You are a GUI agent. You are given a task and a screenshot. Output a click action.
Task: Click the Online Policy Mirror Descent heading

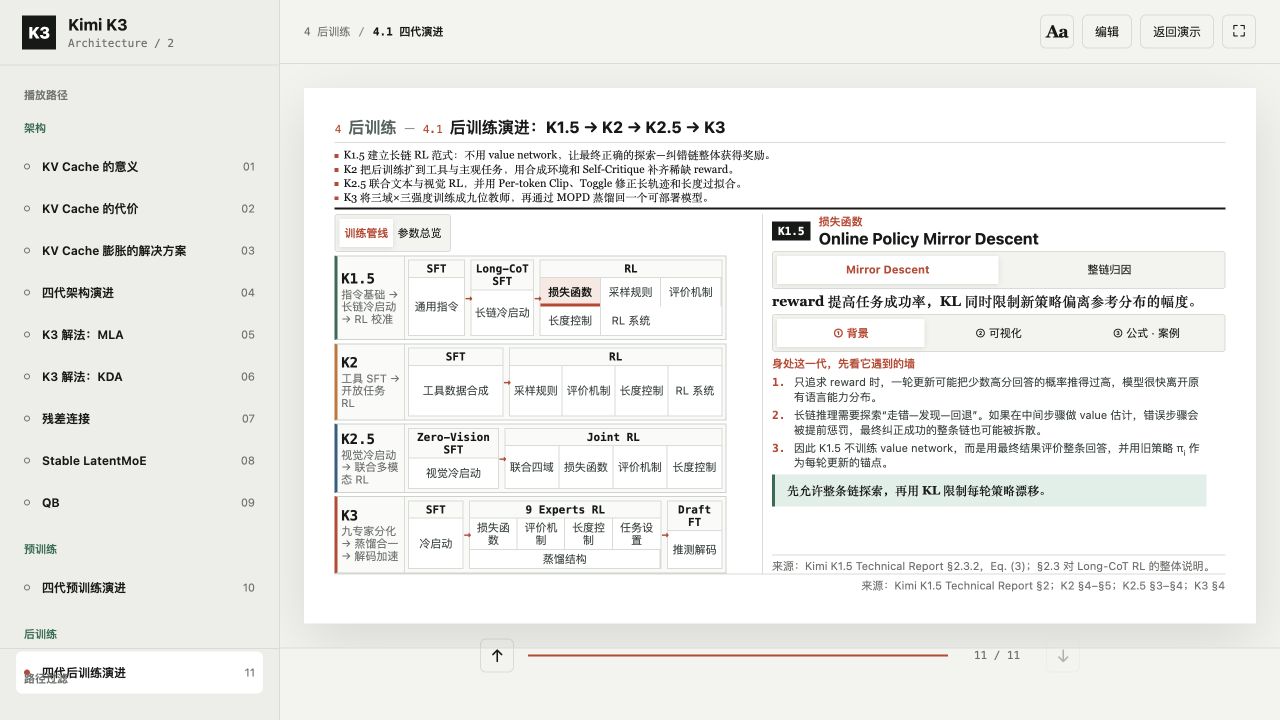[929, 239]
